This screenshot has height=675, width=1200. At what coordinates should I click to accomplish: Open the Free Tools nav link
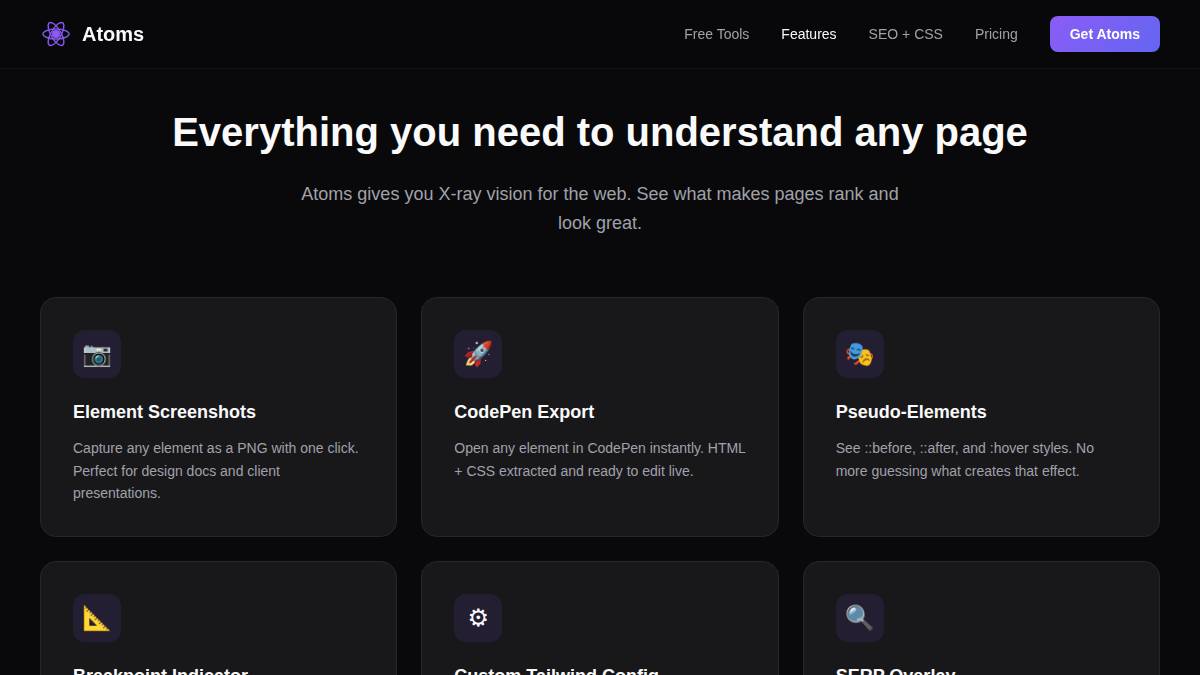coord(716,34)
